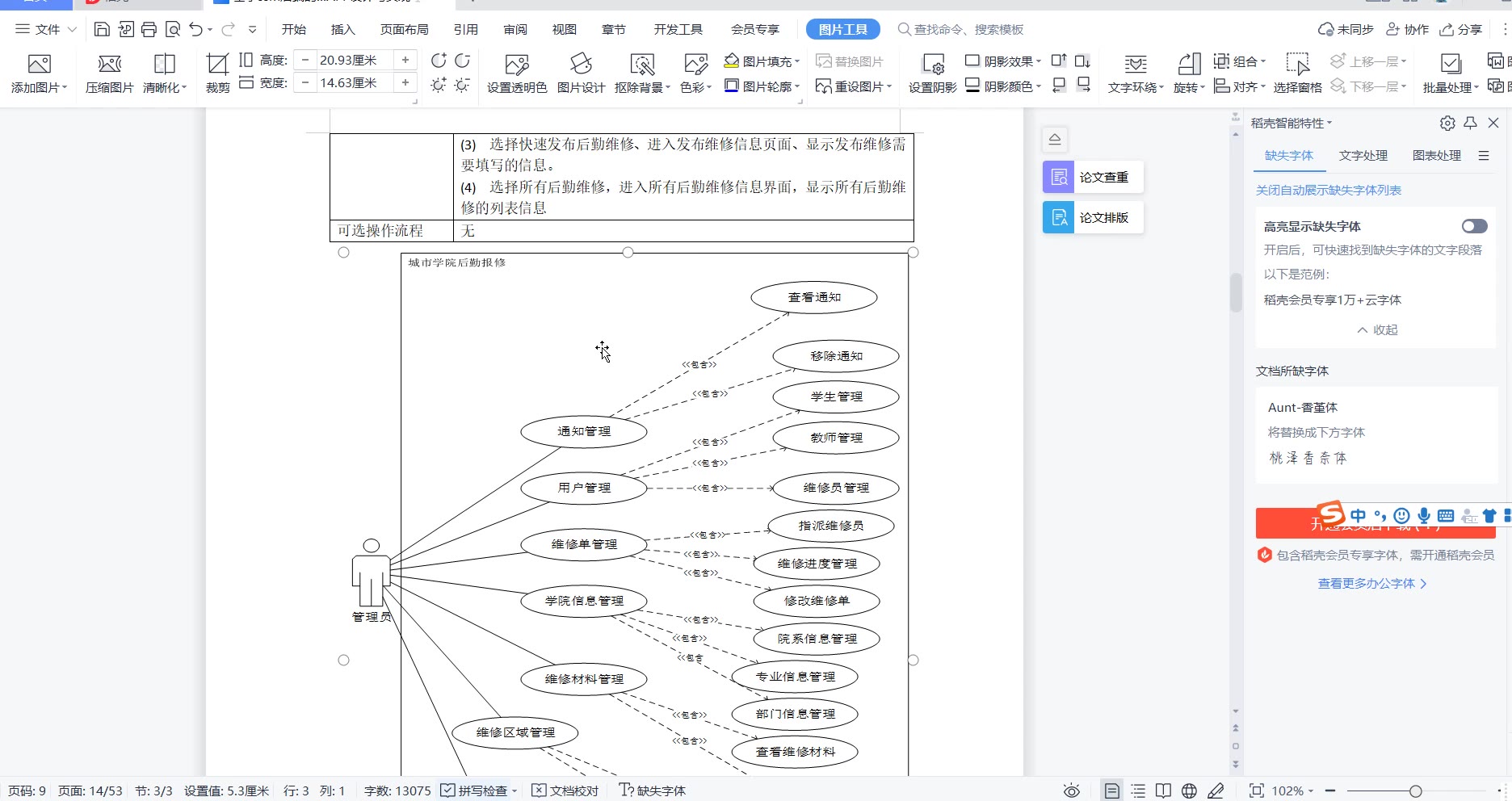Select the Set Transparent Color (设置透明色) tool

[516, 65]
